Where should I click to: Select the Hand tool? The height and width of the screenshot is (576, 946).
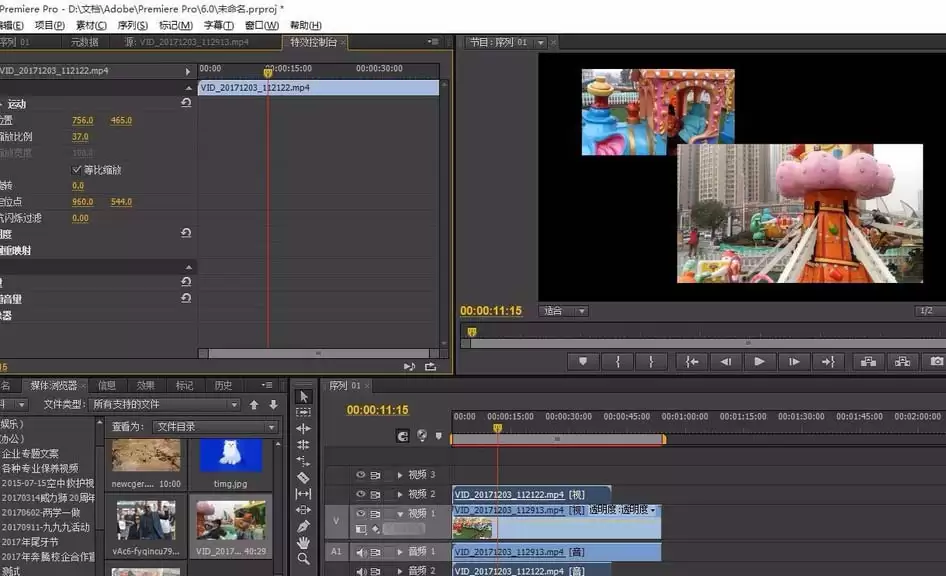pos(303,543)
